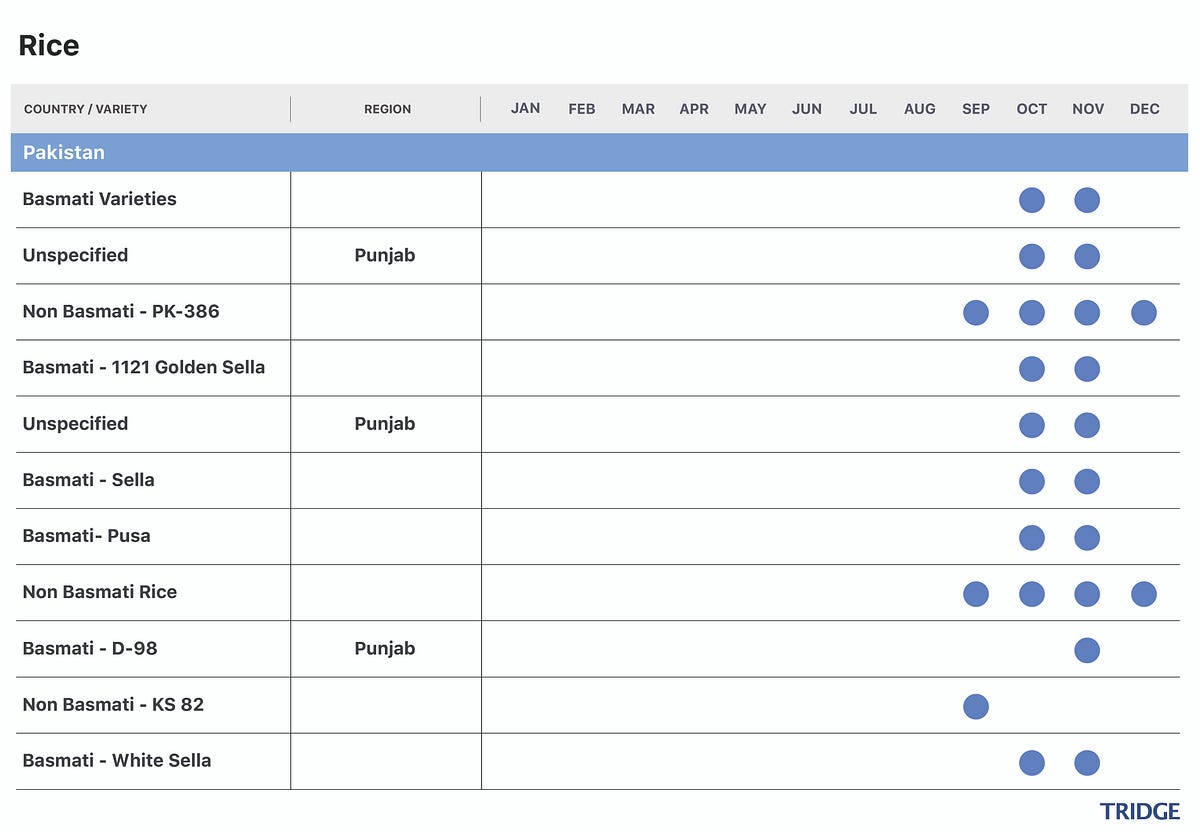Click the OCT dot for Basmati Varieties
The height and width of the screenshot is (832, 1200).
(x=1031, y=200)
